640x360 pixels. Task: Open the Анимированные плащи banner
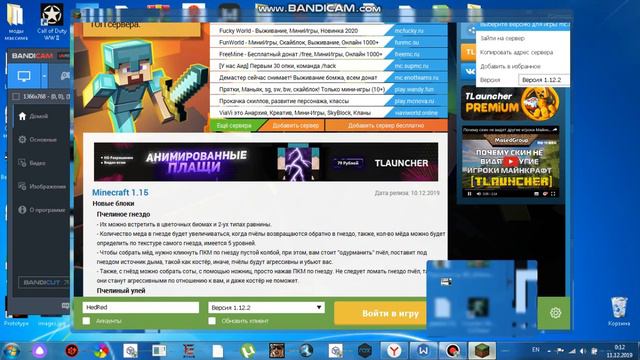tap(266, 162)
